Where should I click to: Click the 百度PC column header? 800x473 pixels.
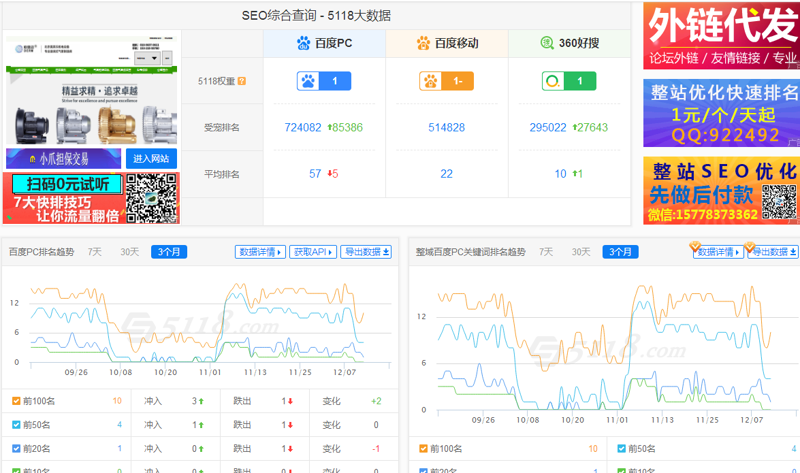[324, 43]
